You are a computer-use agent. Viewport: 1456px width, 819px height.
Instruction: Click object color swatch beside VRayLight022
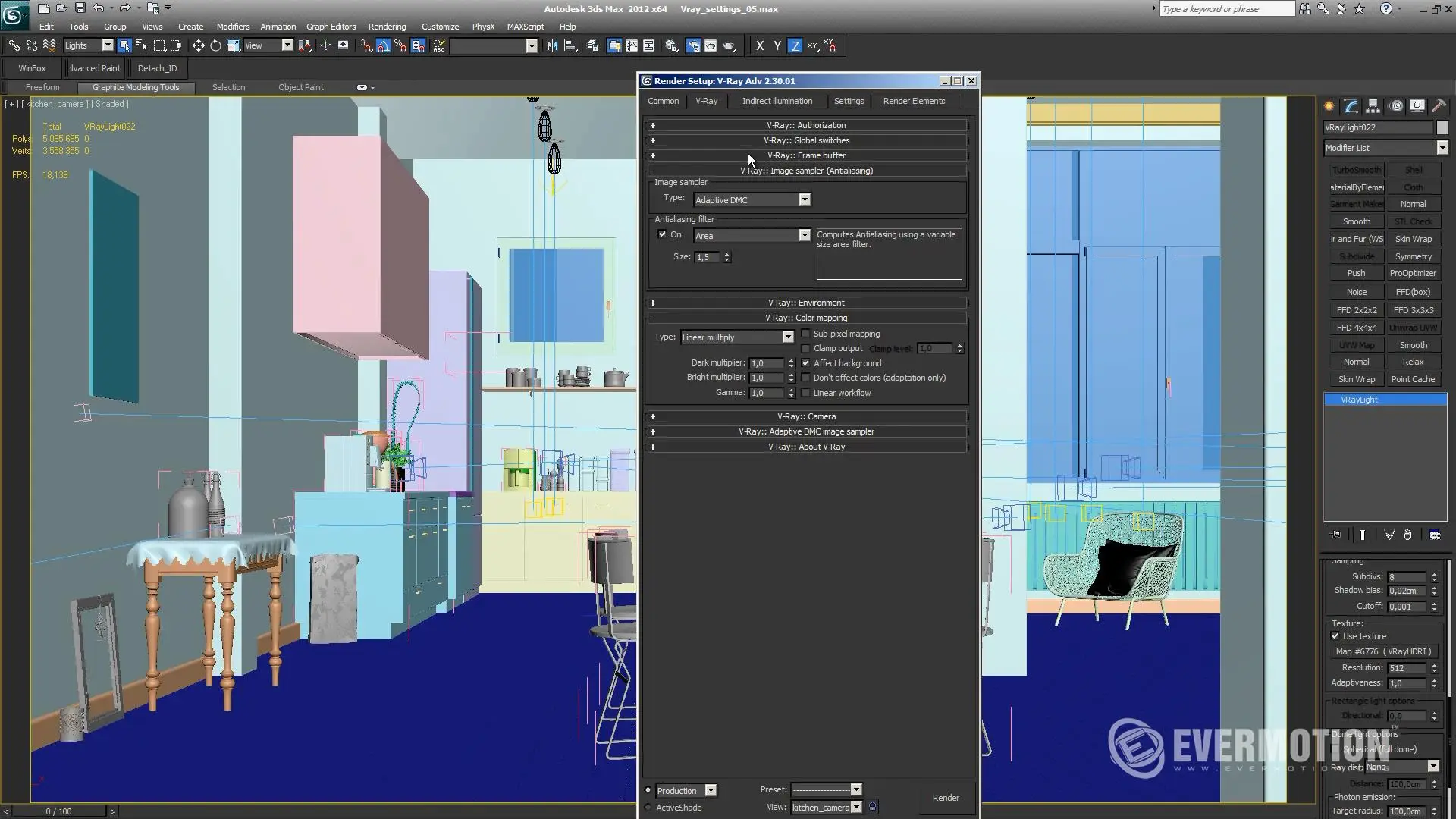(1442, 127)
